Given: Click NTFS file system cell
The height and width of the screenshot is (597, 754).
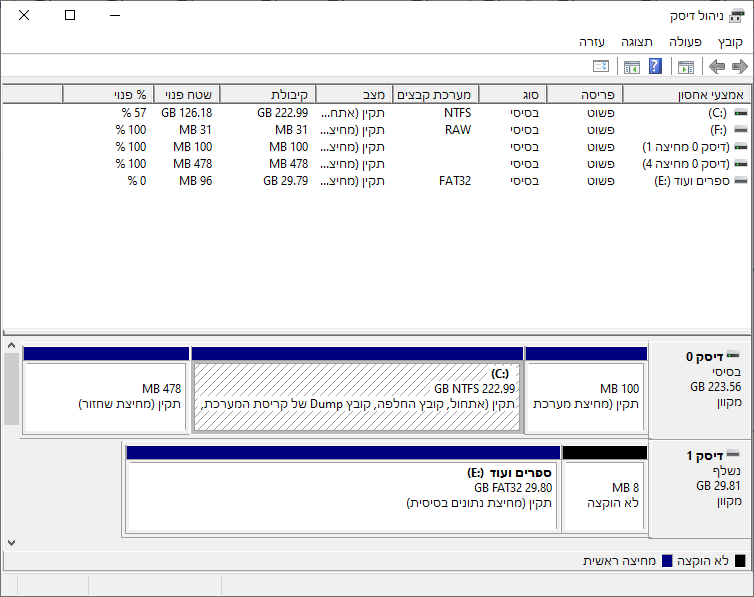Looking at the screenshot, I should [x=457, y=112].
